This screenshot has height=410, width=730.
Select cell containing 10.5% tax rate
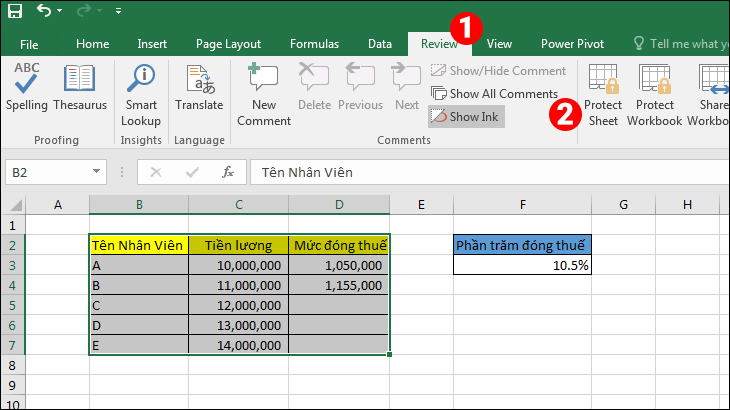[x=521, y=266]
